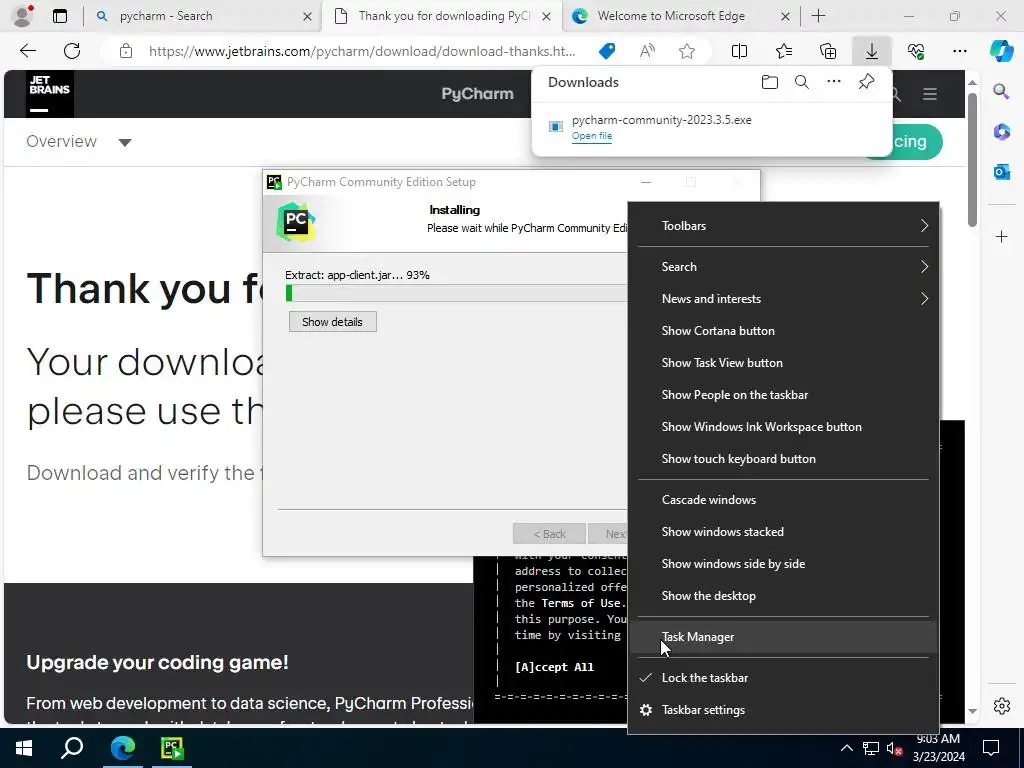1024x768 pixels.
Task: Click Show details in PyCharm Setup
Action: click(332, 322)
